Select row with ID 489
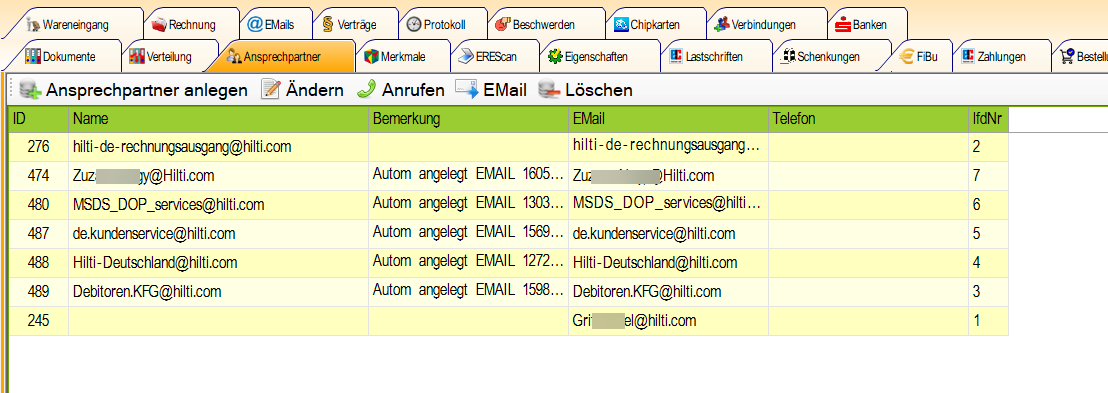The width and height of the screenshot is (1108, 393). (508, 291)
